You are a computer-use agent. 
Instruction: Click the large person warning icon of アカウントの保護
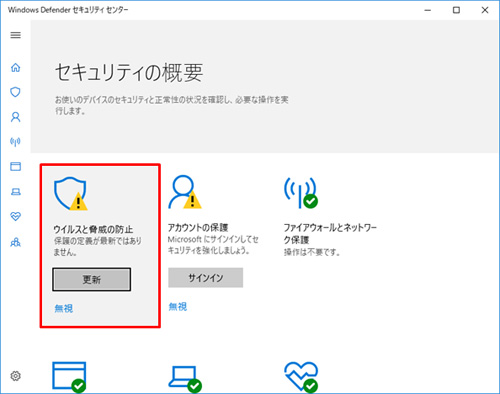coord(185,192)
